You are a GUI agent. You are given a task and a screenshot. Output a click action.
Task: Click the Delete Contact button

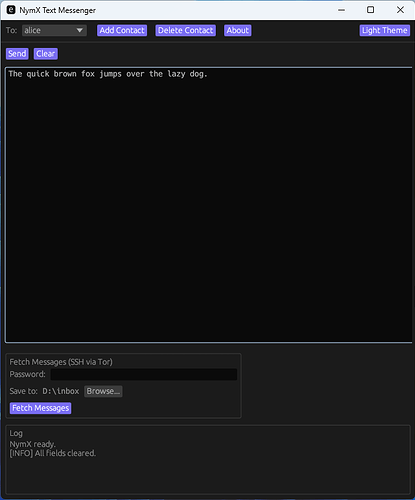pyautogui.click(x=185, y=30)
